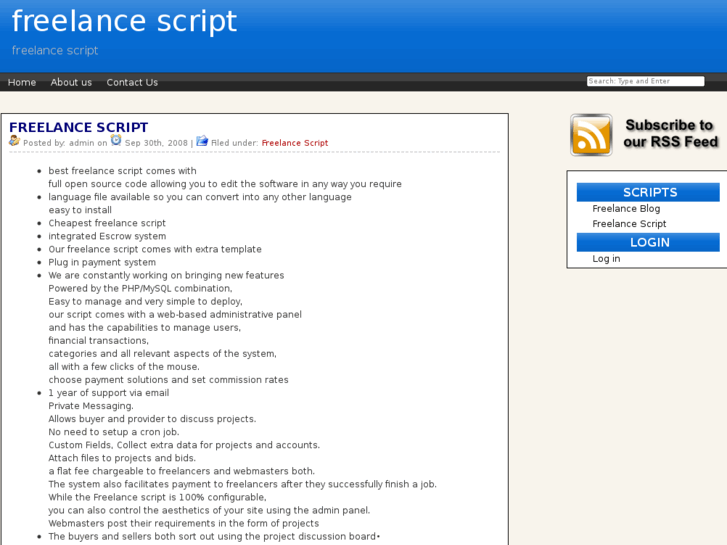
Task: Click the small freelance script tagline in header
Action: coord(55,50)
